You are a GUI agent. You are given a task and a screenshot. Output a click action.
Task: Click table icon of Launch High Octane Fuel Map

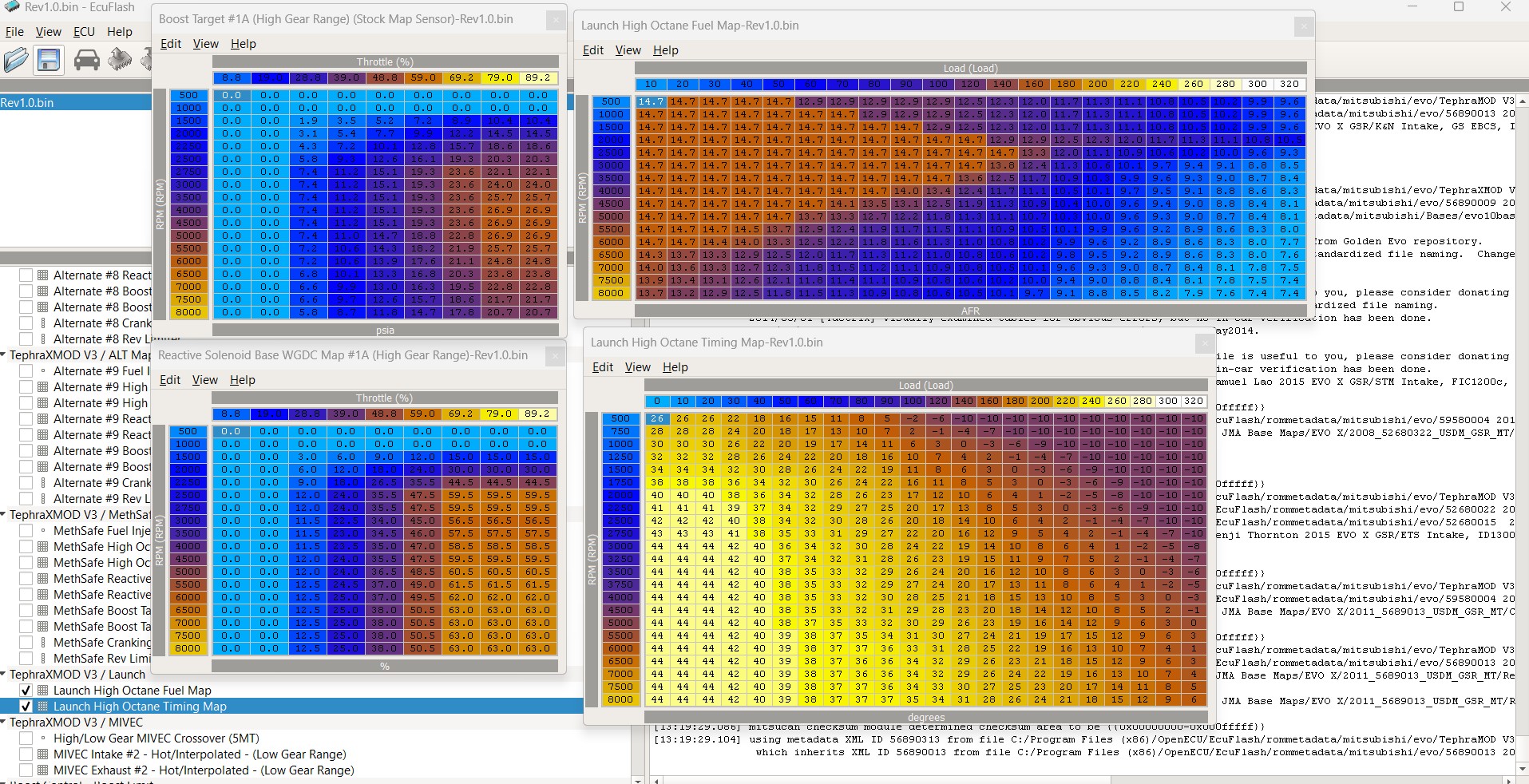pos(43,691)
